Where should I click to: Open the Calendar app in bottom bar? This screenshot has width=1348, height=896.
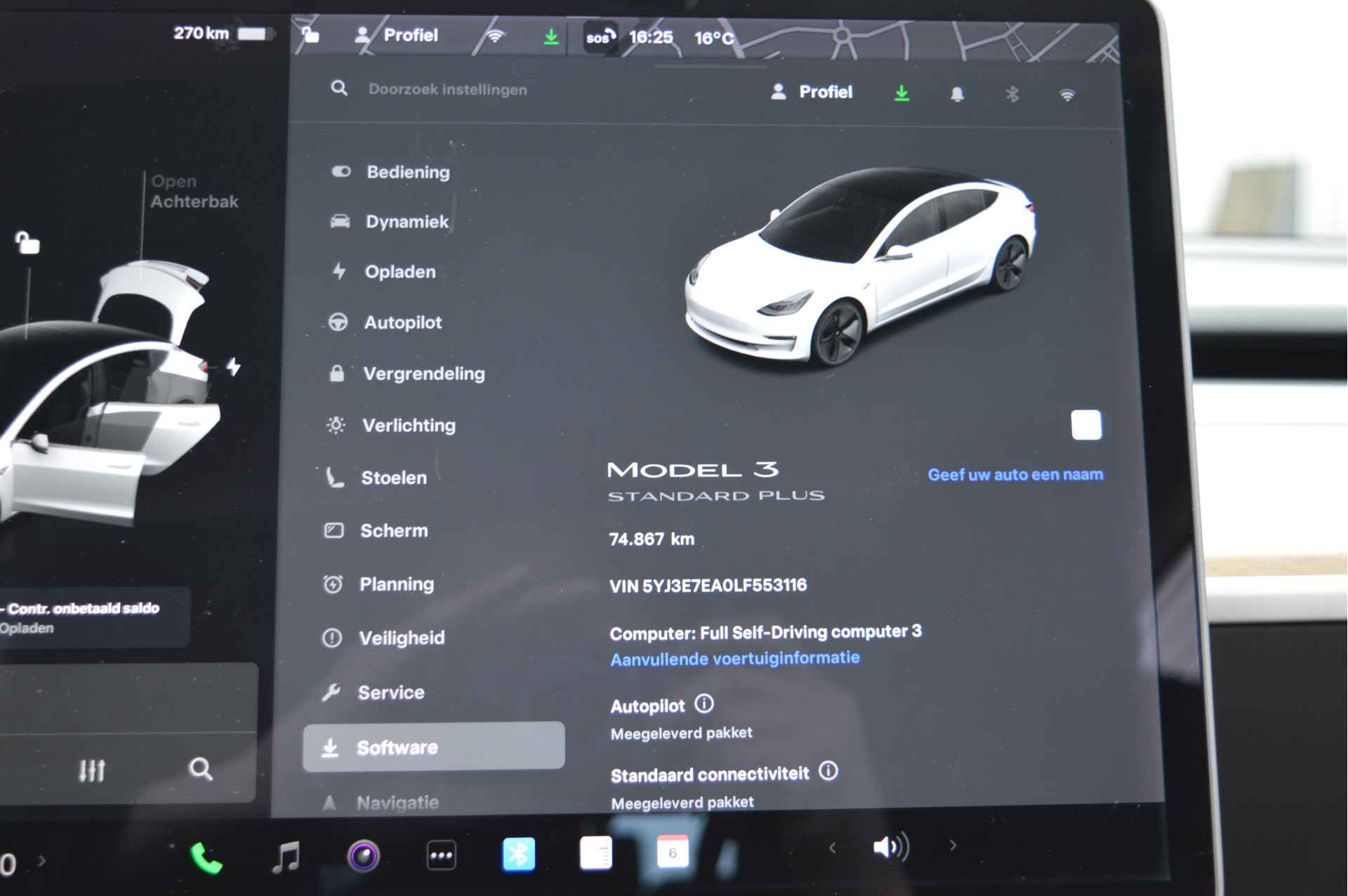click(673, 852)
